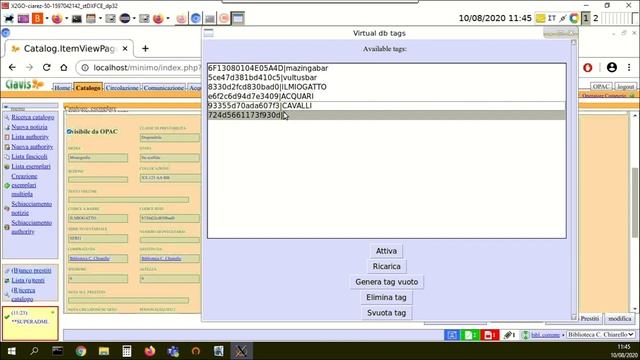Click the OPAC button
The image size is (640, 360).
(x=601, y=87)
